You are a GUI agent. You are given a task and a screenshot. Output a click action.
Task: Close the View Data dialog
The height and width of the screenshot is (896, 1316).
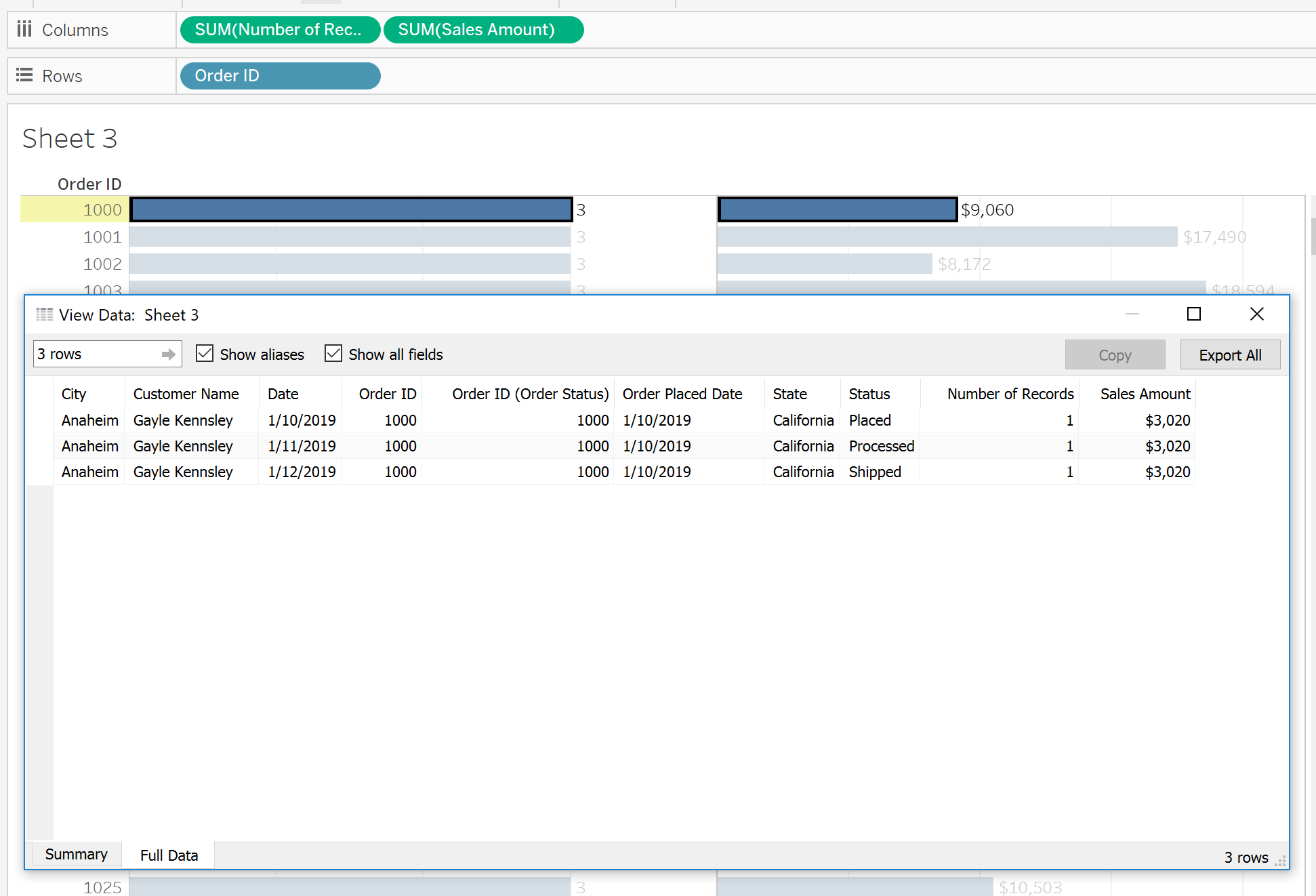1257,314
